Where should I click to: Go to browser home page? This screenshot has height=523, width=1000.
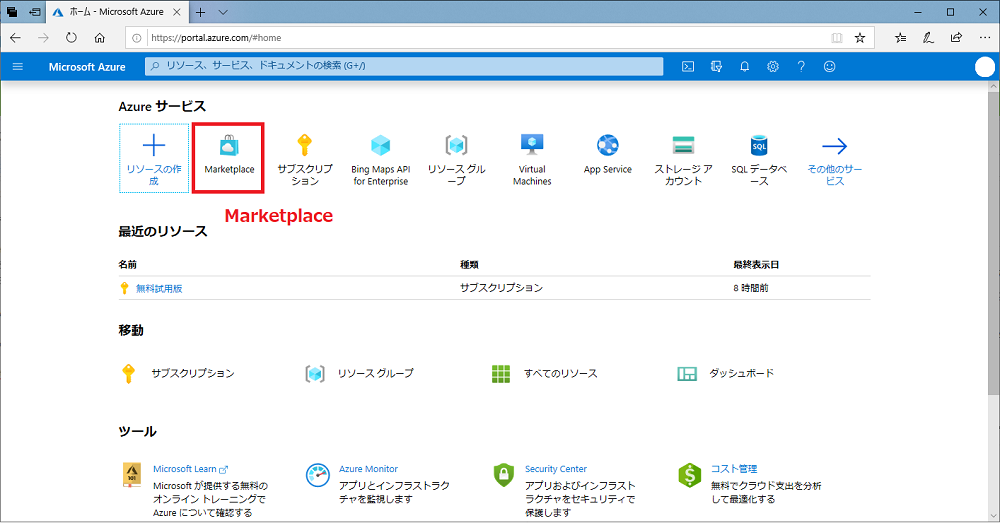(x=99, y=38)
